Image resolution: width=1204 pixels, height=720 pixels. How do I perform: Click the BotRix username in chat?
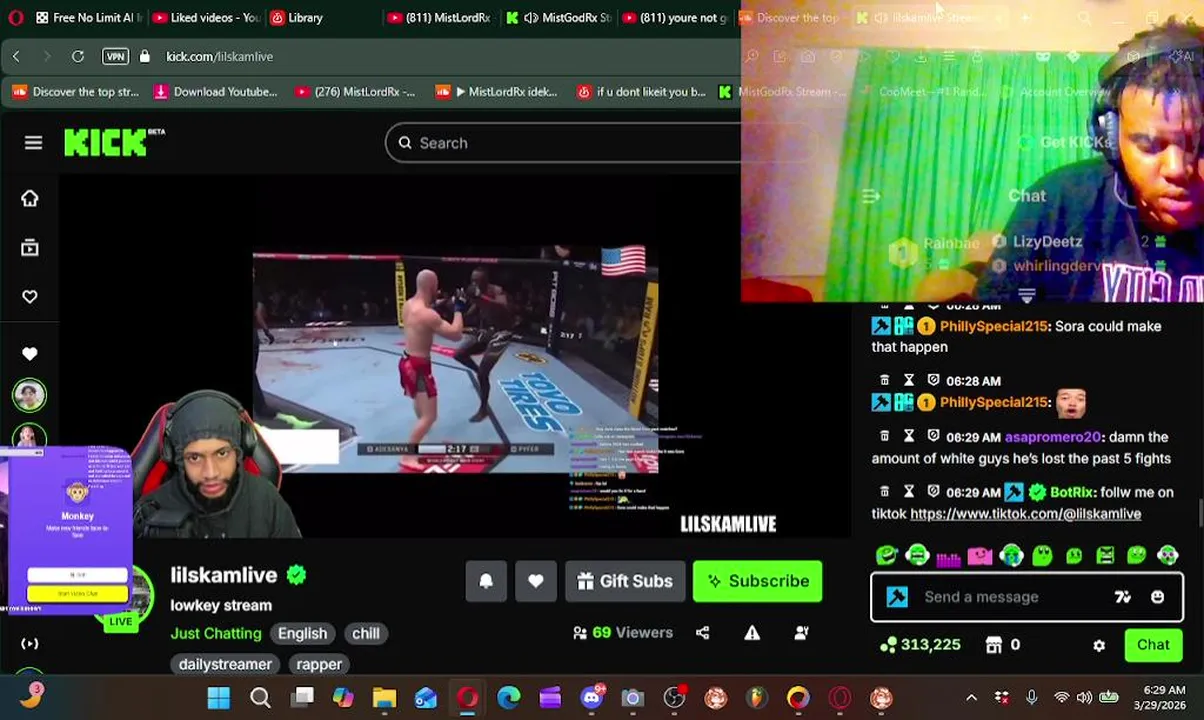tap(1071, 492)
